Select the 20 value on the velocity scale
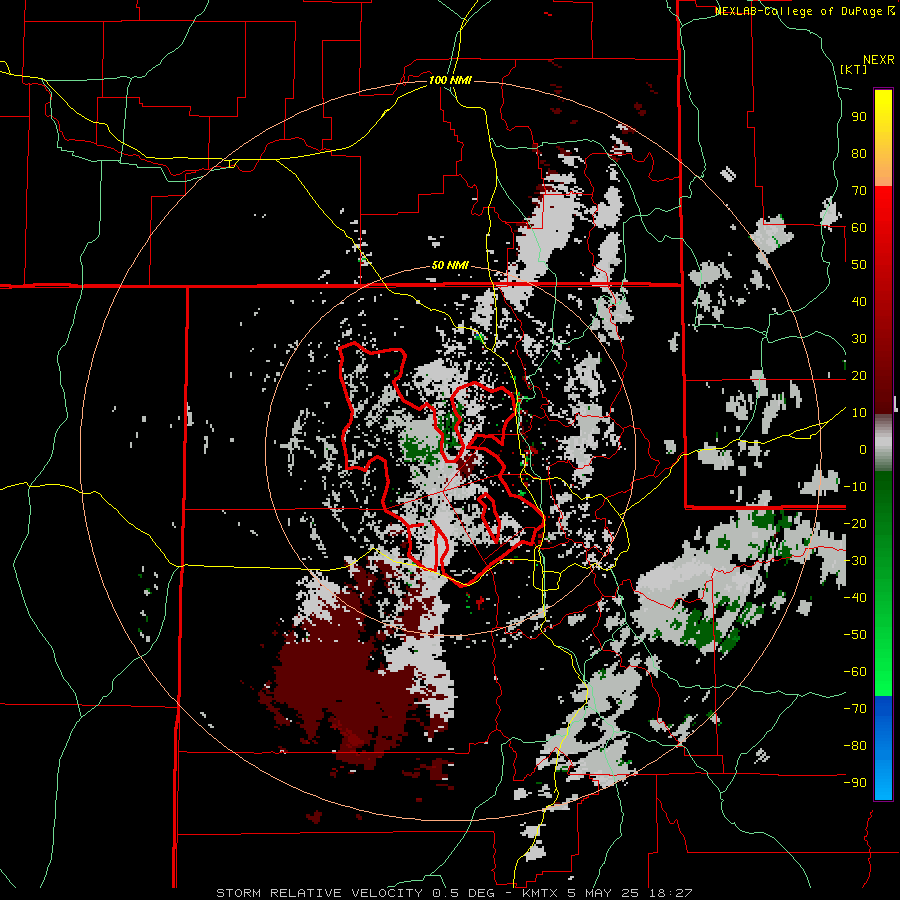 pos(859,376)
